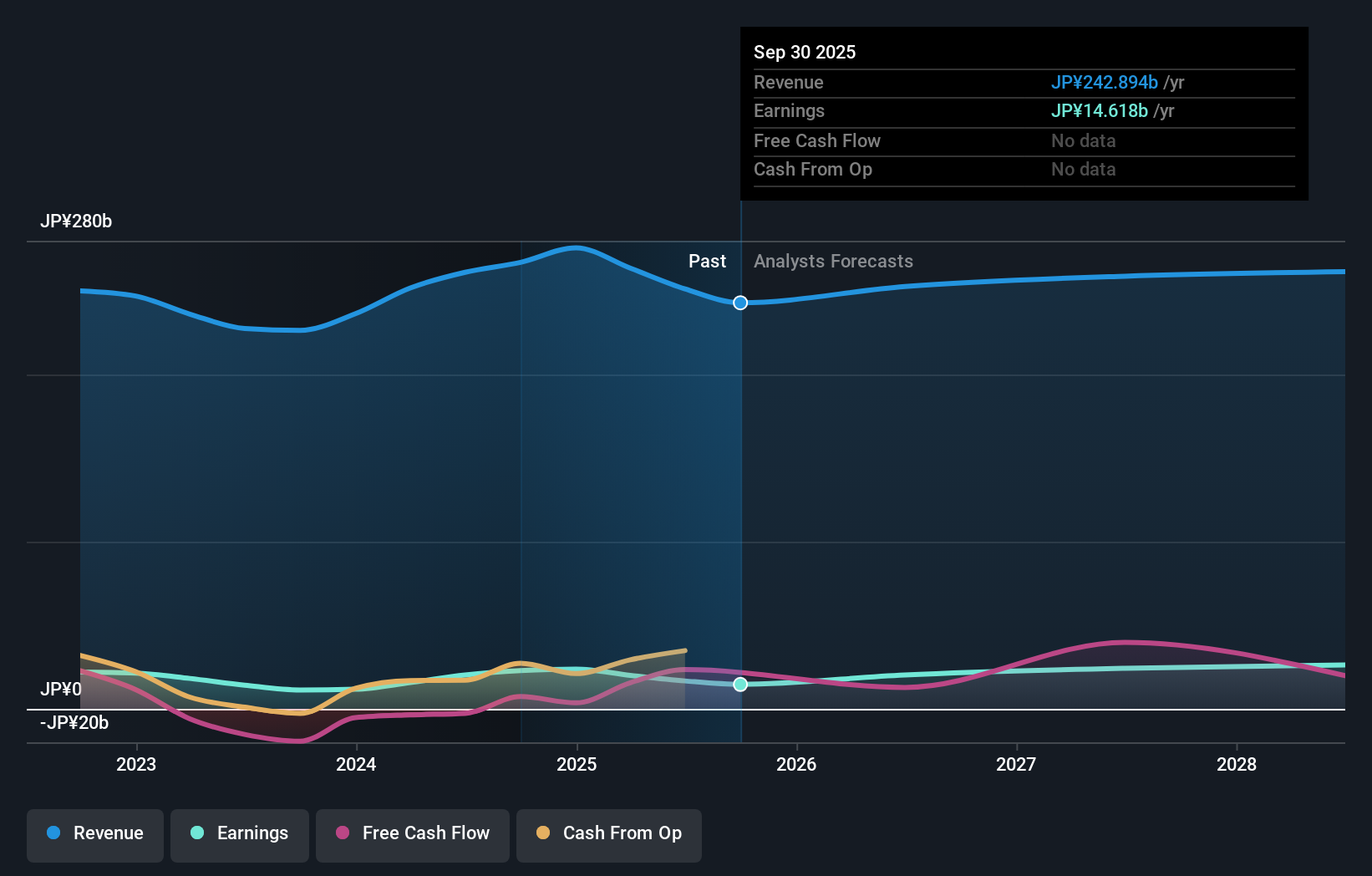
Task: Click the orange Cash From Op legend dot
Action: [542, 833]
